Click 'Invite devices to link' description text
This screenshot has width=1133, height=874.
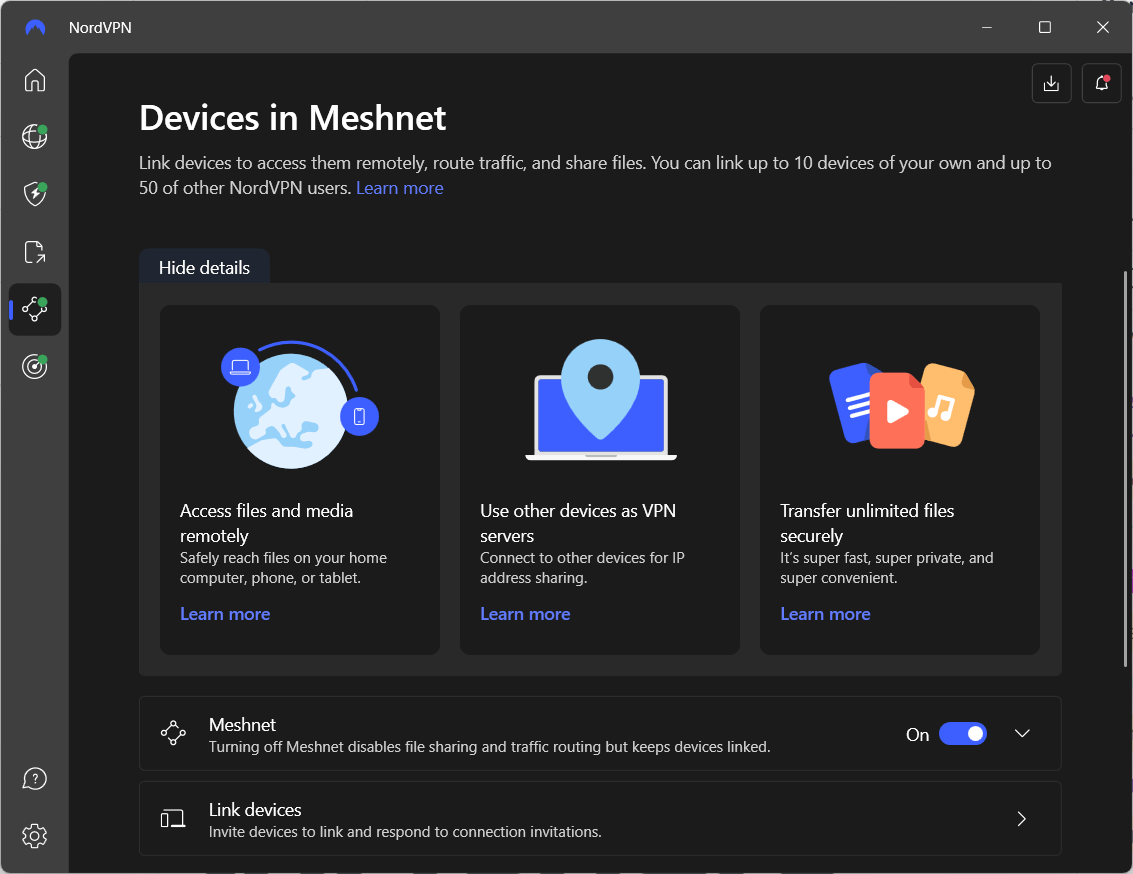coord(405,832)
